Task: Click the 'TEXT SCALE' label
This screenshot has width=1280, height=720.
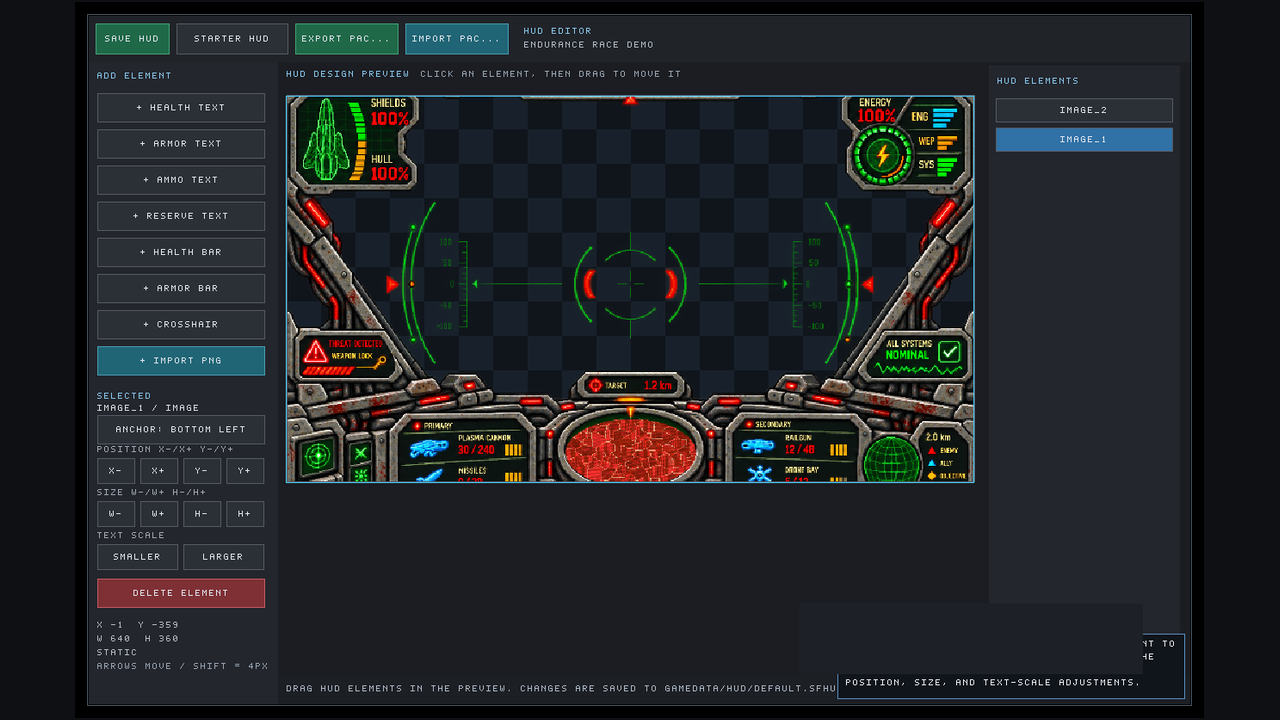Action: 131,536
